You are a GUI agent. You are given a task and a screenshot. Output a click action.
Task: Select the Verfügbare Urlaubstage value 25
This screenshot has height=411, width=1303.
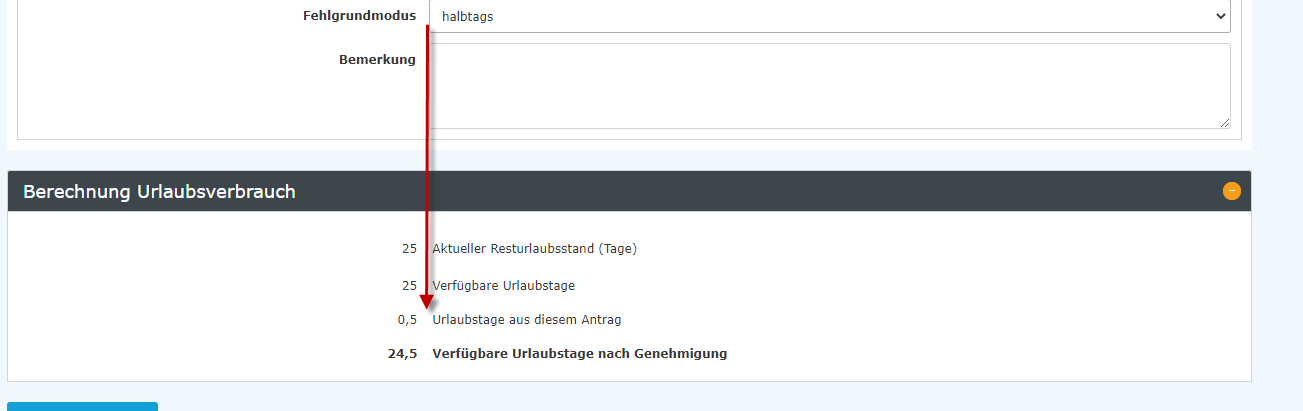(x=409, y=285)
